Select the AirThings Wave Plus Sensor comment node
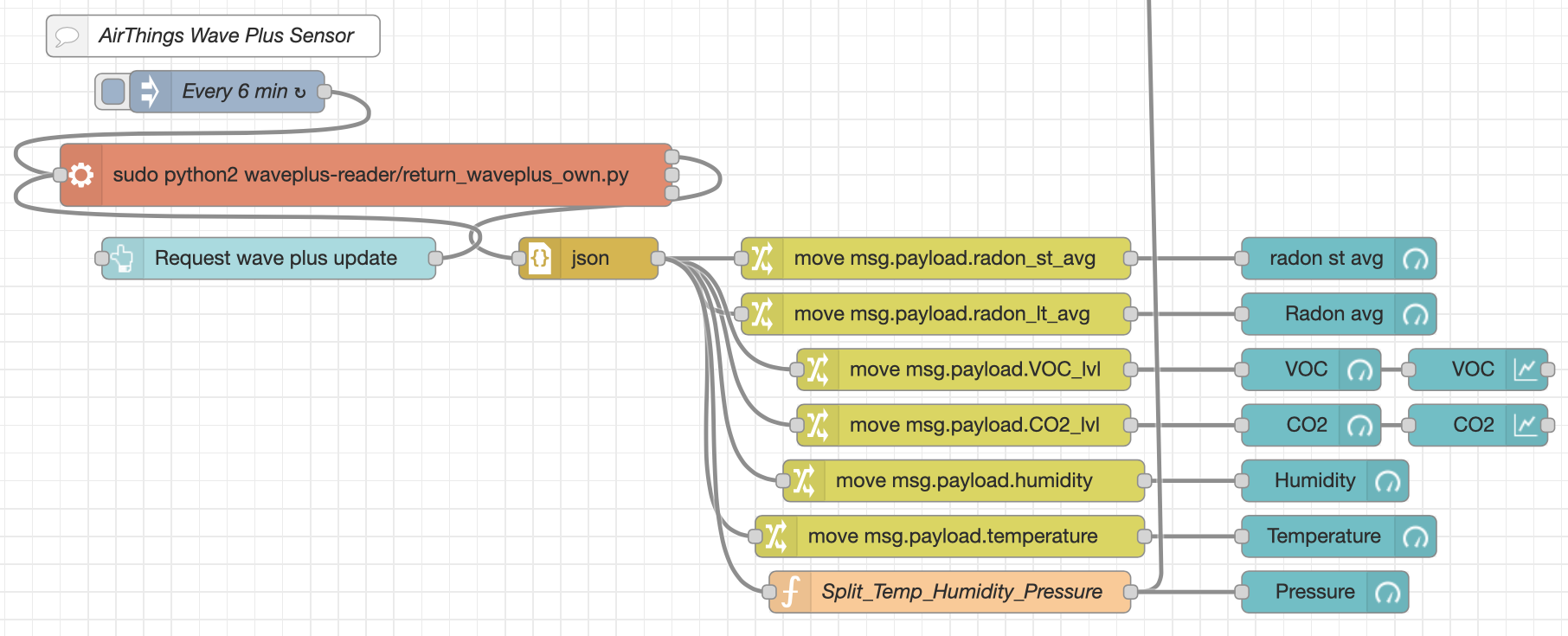1568x636 pixels. tap(213, 36)
